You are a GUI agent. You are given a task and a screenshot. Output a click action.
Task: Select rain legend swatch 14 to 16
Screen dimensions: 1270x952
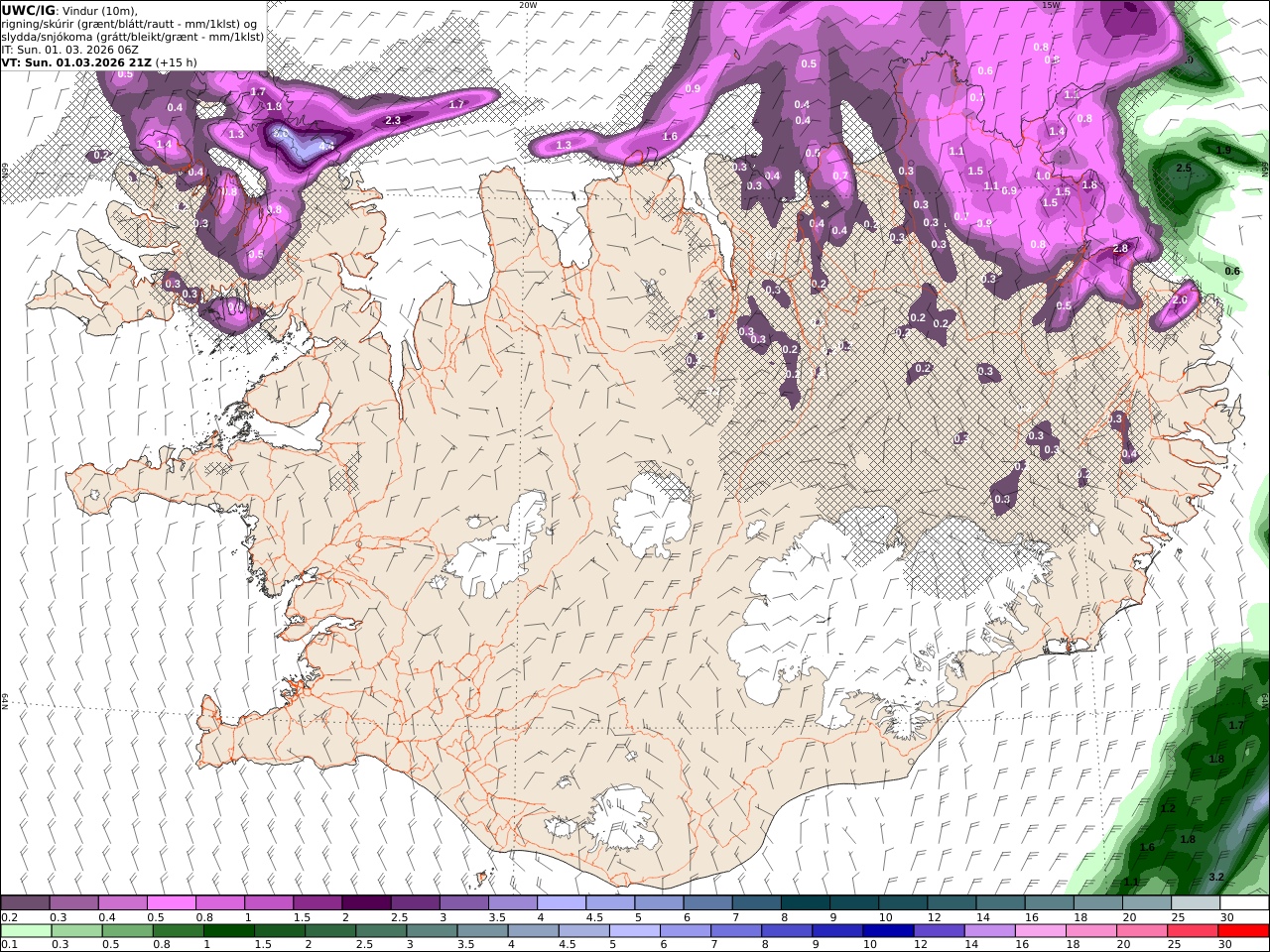click(x=988, y=931)
